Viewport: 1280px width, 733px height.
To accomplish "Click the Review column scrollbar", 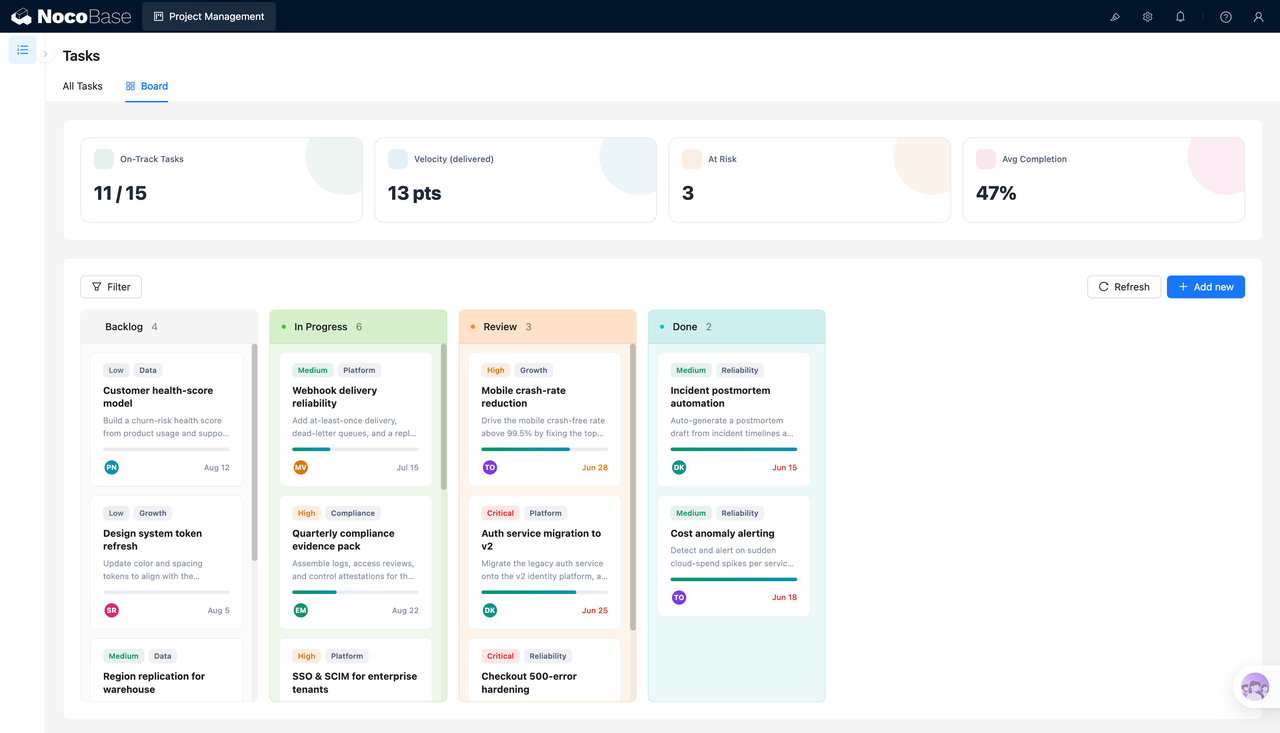I will point(632,487).
